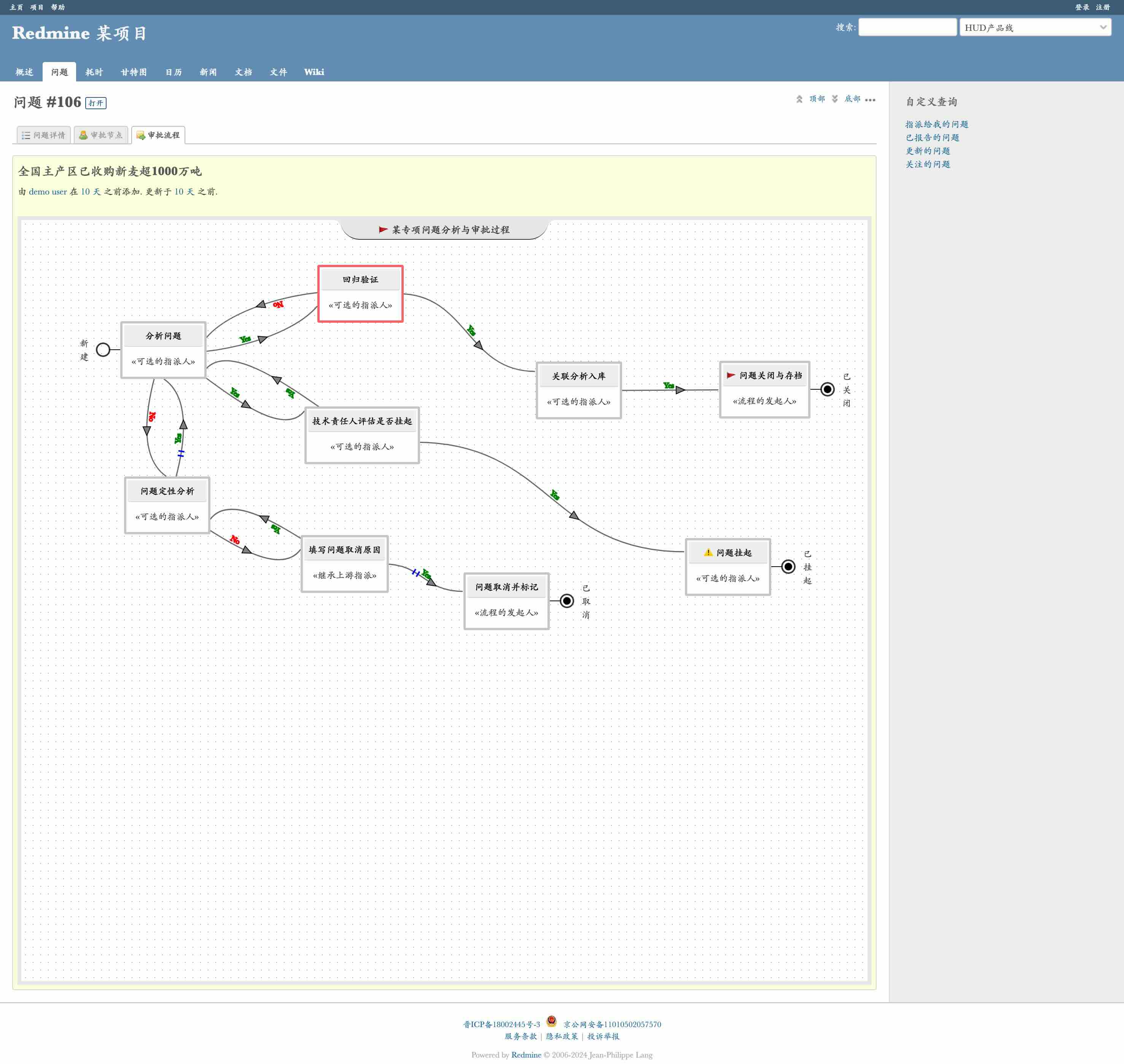Open the 甘特图 tab
This screenshot has height=1064, width=1124.
(x=134, y=72)
